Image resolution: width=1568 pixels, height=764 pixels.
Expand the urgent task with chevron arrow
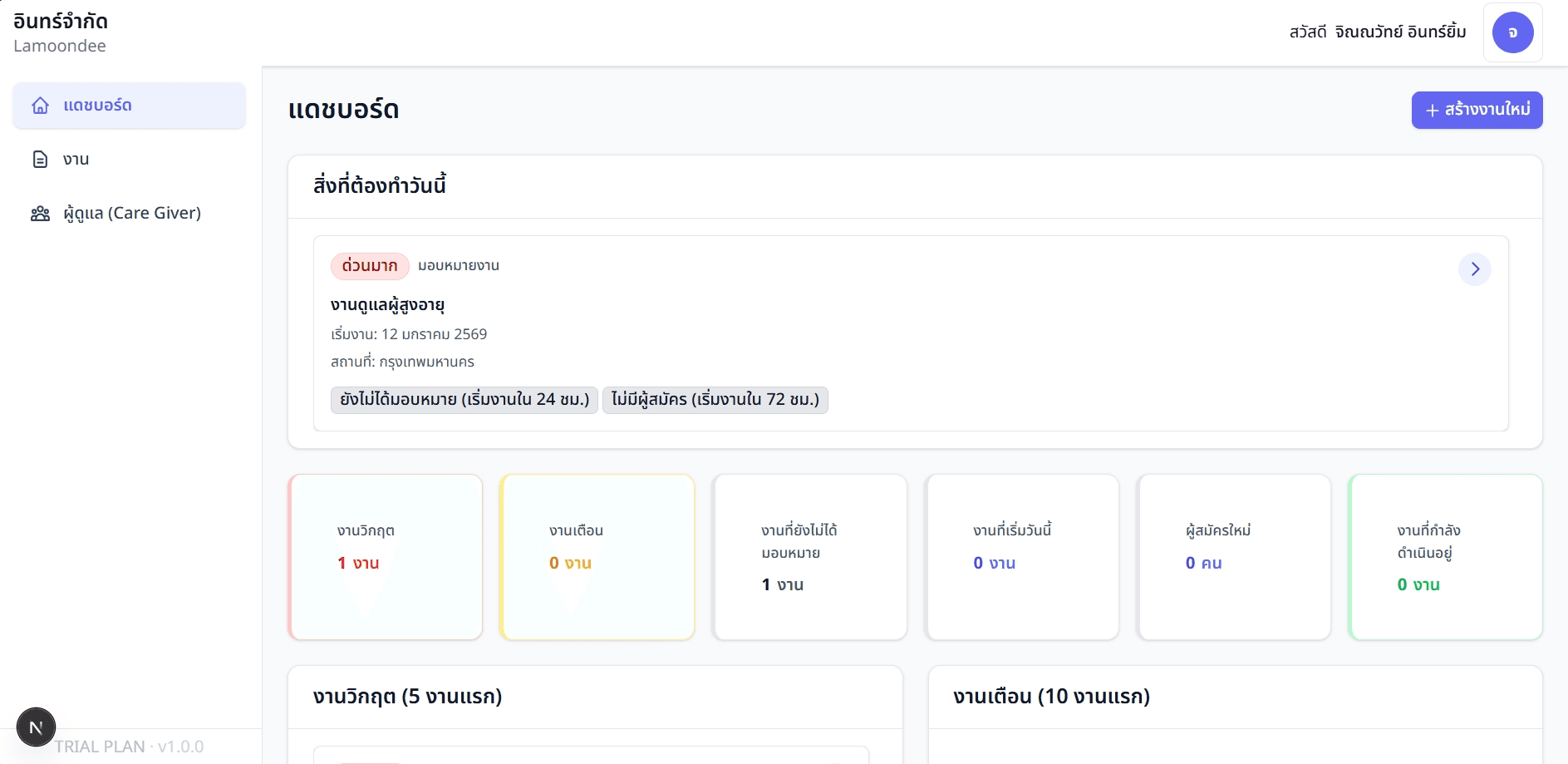click(1475, 269)
